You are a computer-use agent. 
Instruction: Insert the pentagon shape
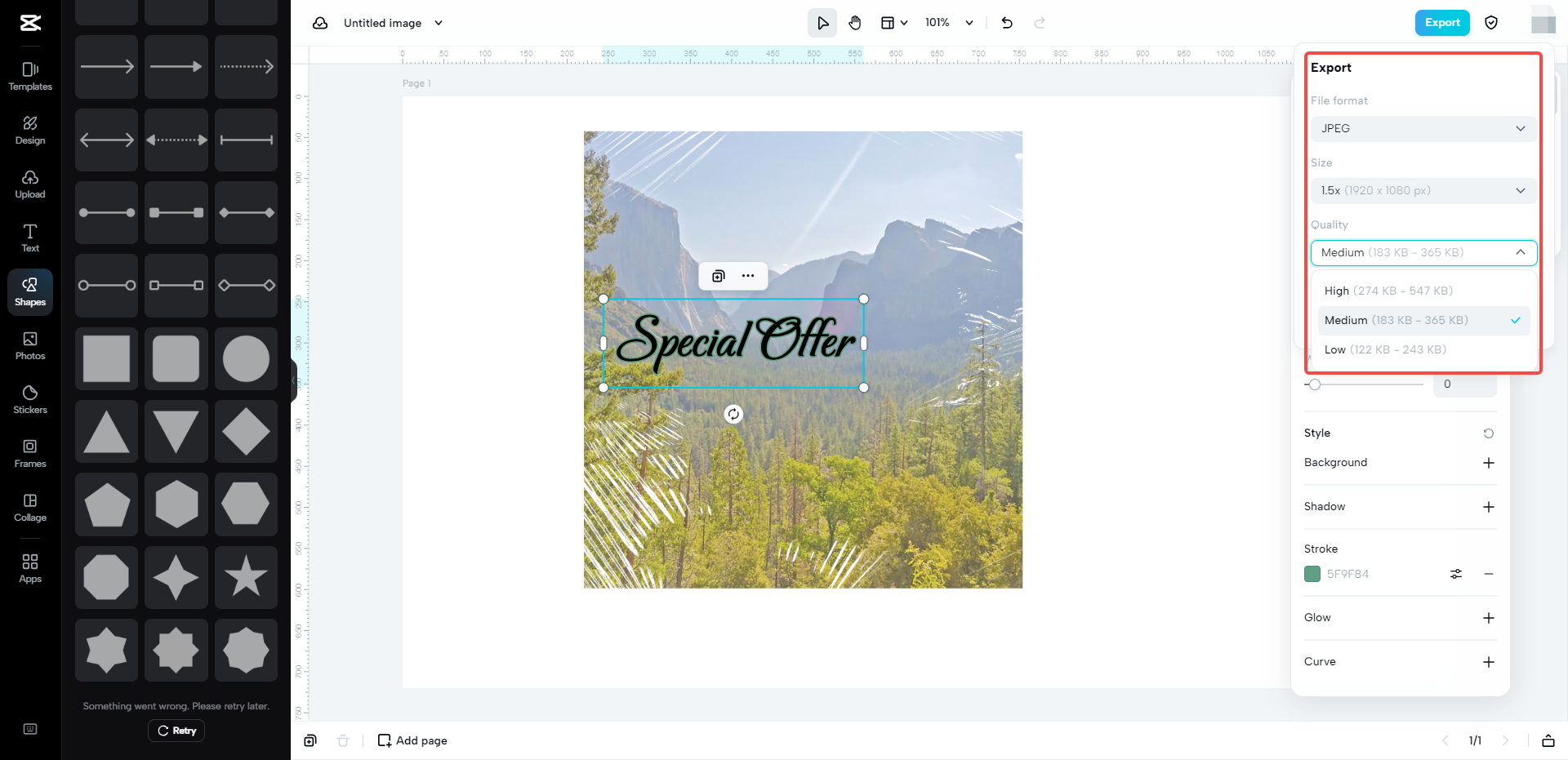(x=107, y=504)
